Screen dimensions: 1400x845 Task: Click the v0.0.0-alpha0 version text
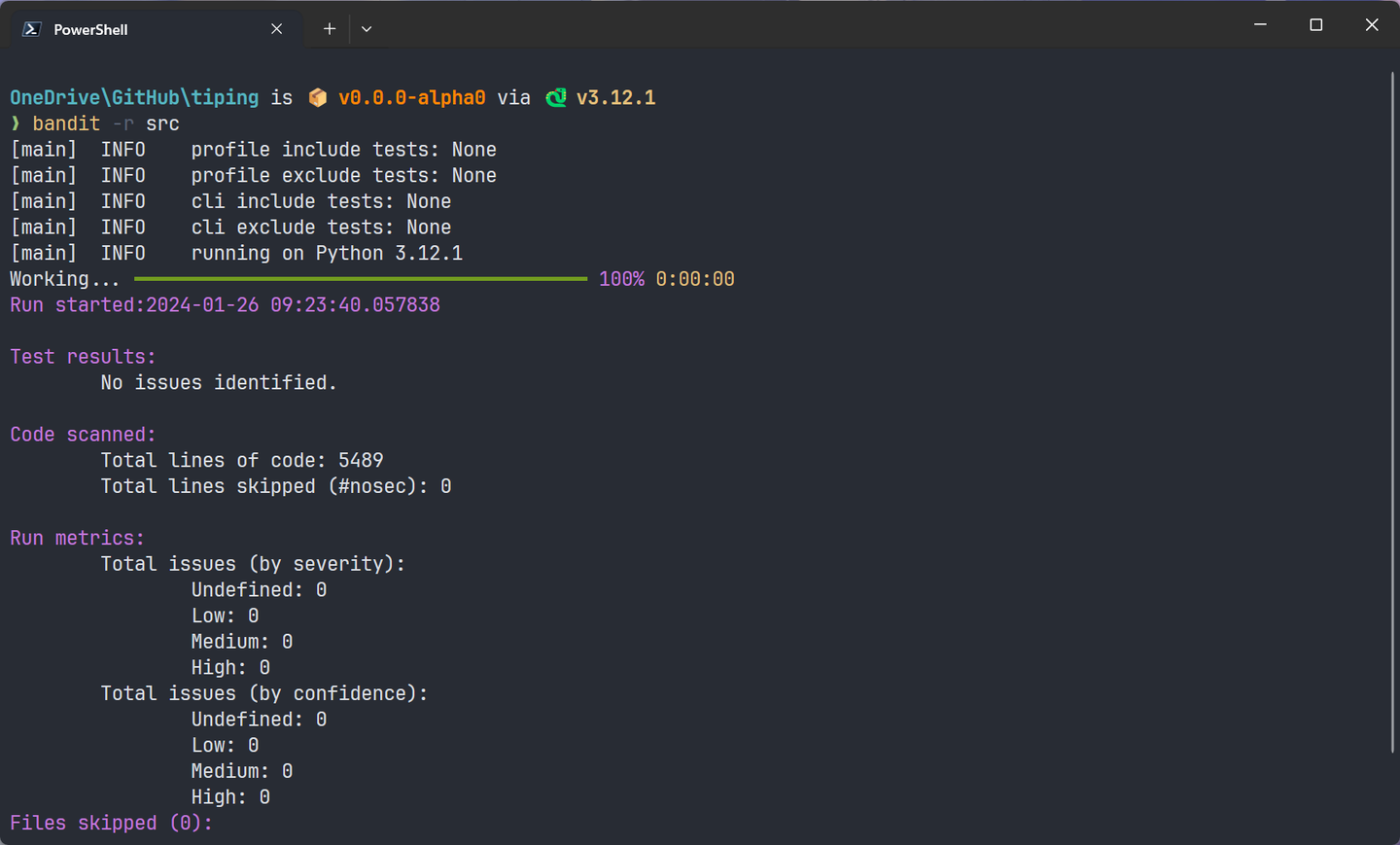412,97
